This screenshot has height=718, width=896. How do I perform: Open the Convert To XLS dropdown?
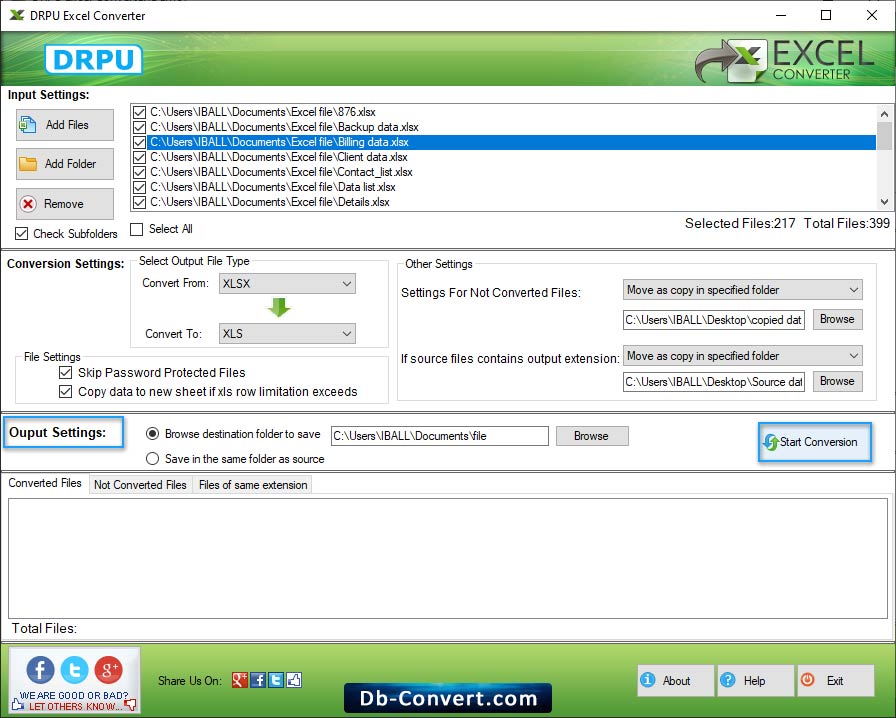[x=287, y=334]
